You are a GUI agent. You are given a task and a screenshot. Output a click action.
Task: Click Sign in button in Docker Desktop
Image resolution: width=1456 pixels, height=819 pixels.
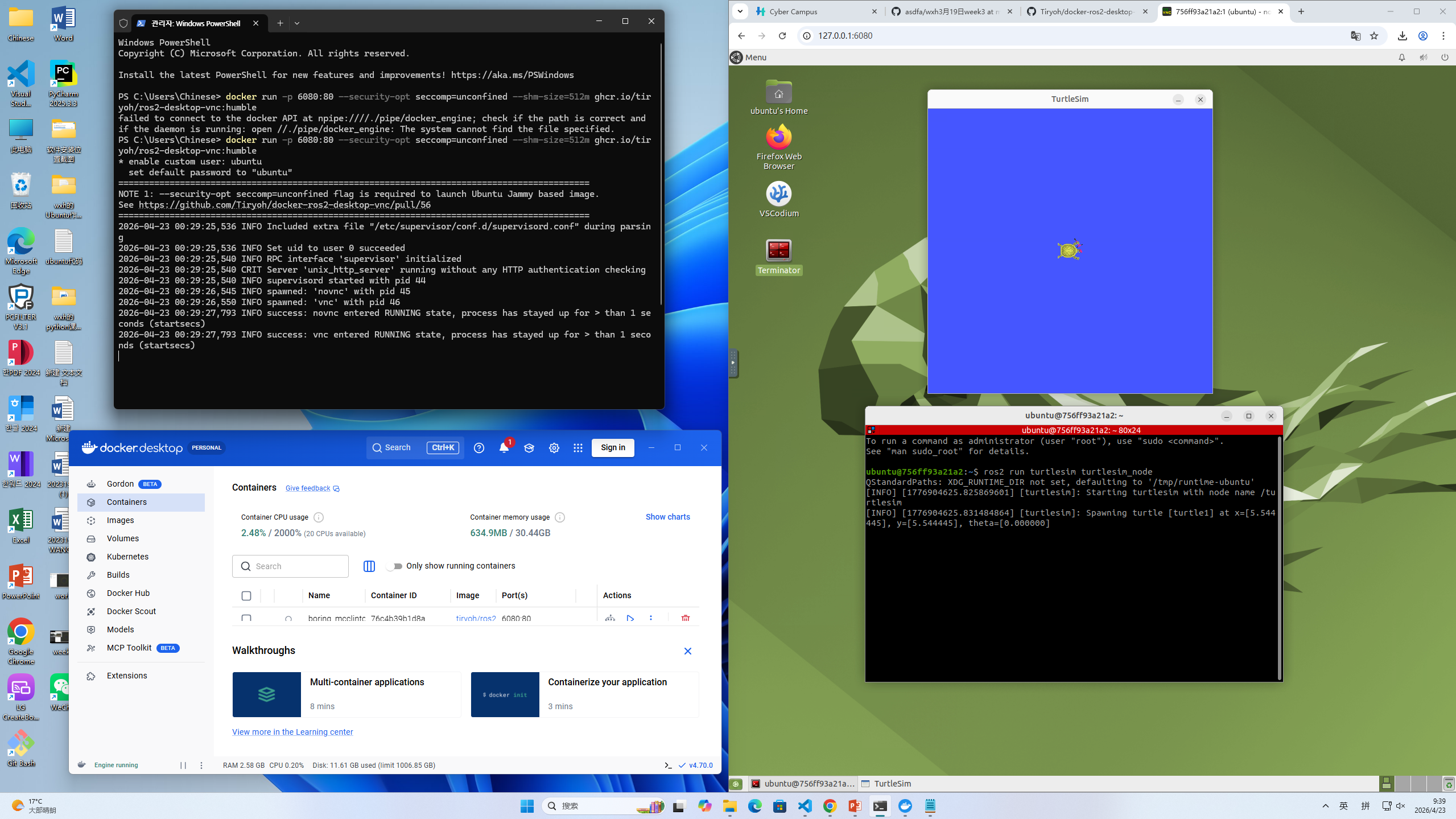coord(613,448)
